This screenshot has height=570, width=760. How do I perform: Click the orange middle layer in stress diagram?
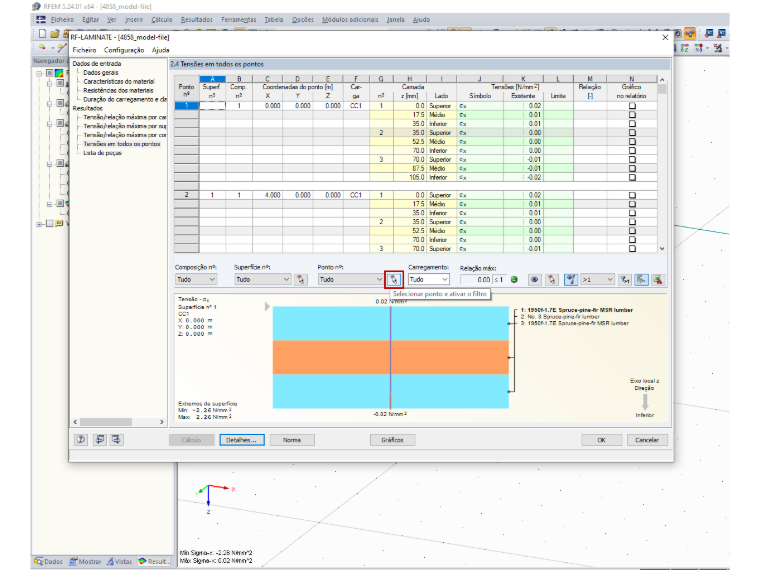[x=391, y=357]
